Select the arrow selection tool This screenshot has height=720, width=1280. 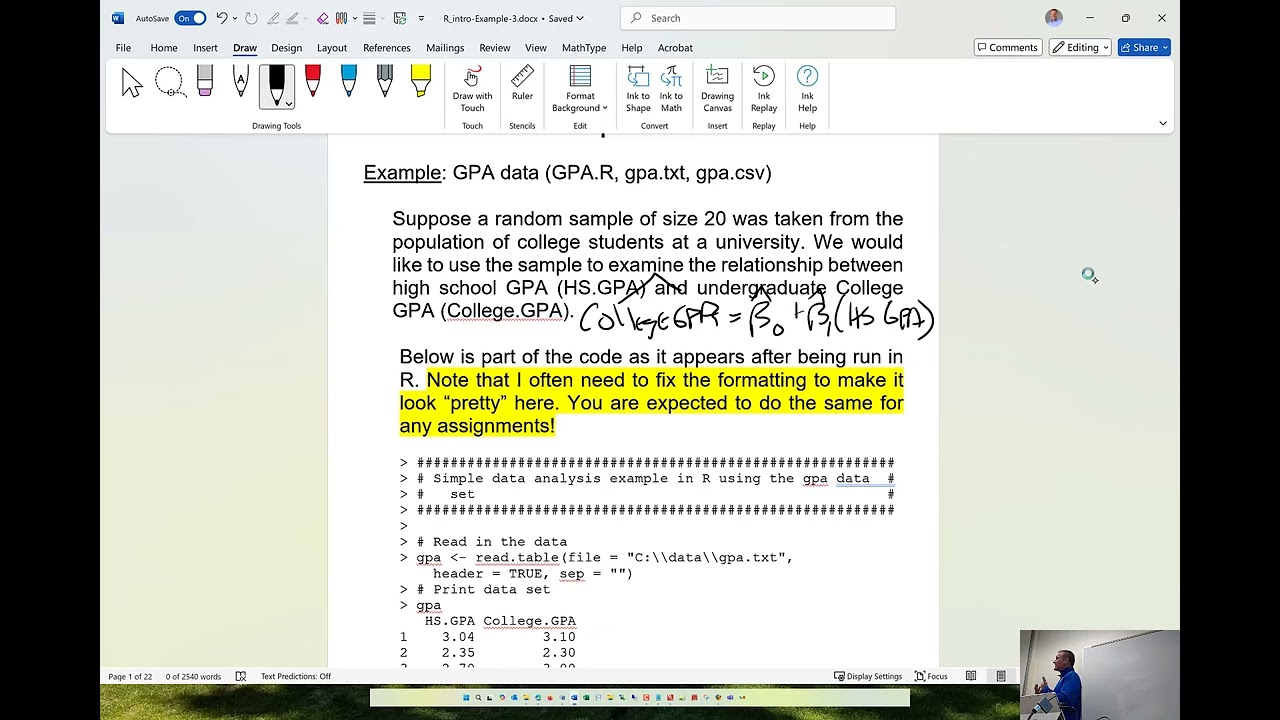(132, 84)
